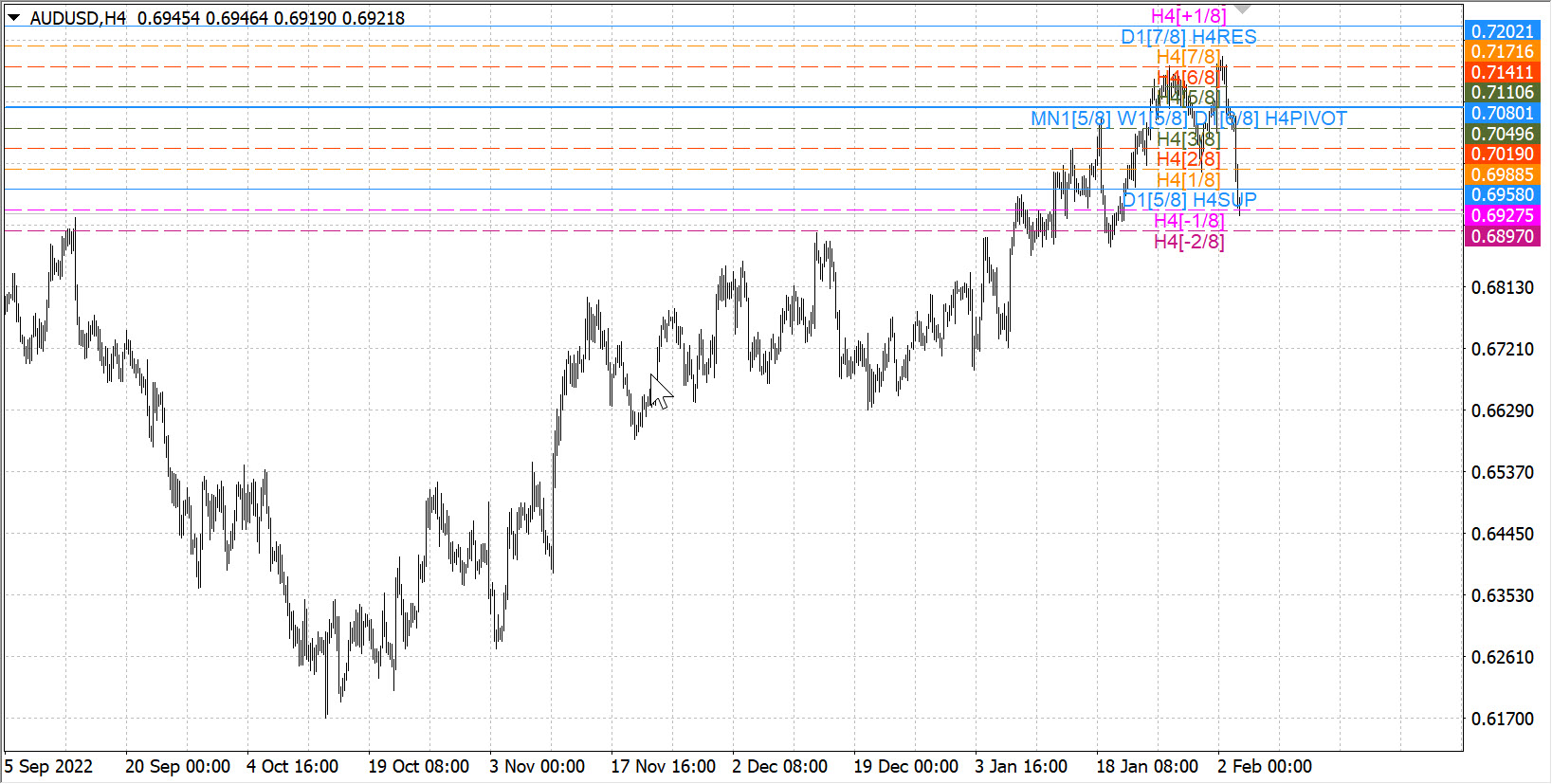Click the 0.63530 price scale value
This screenshot has width=1552, height=784.
pos(1502,596)
